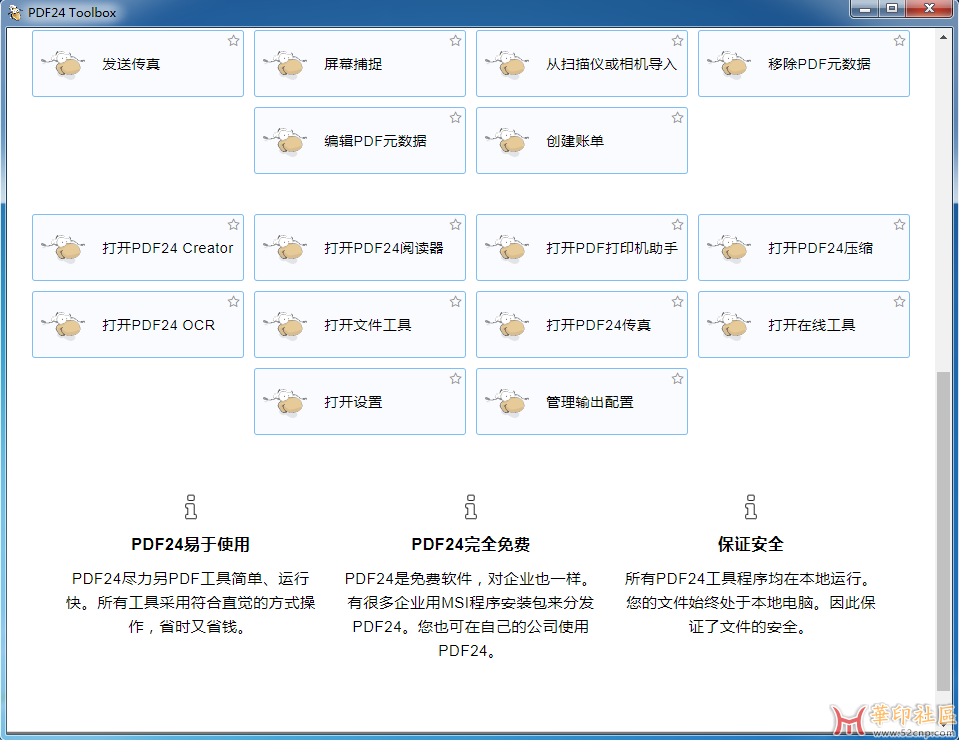The image size is (959, 740).
Task: Toggle favorite star on 打开PDF24阅读器
Action: pos(456,225)
